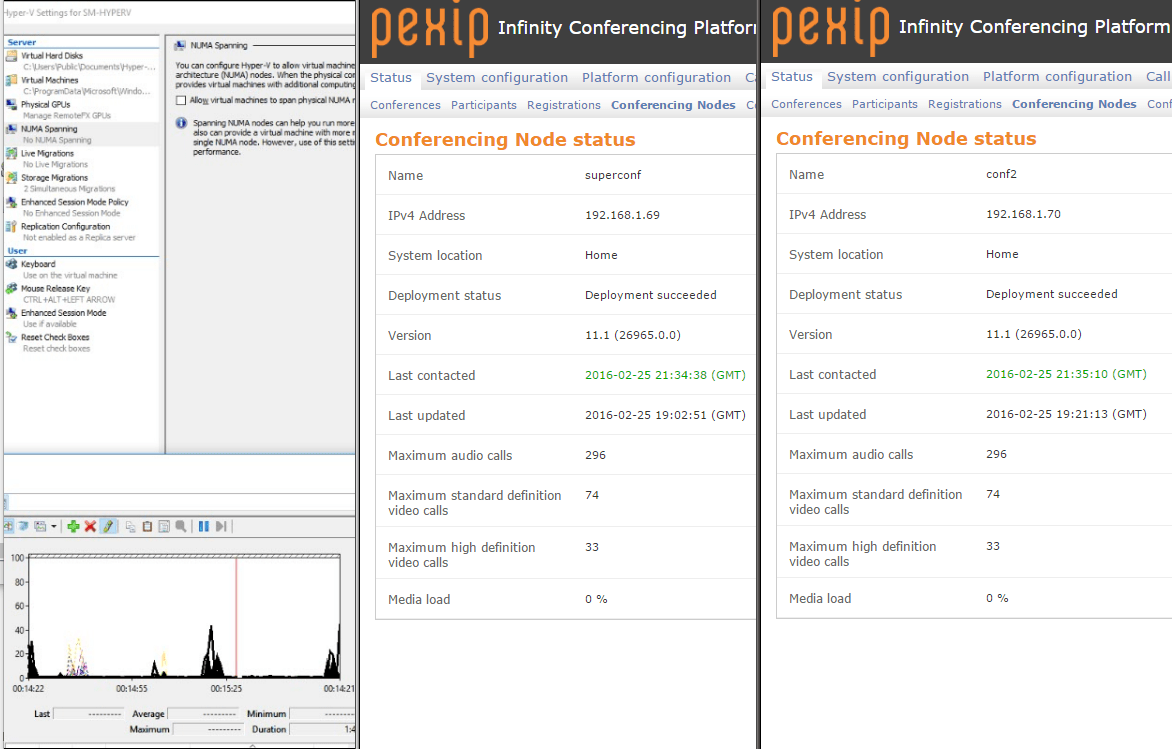Click the Duration value field below graph
The height and width of the screenshot is (749, 1172).
coord(323,729)
